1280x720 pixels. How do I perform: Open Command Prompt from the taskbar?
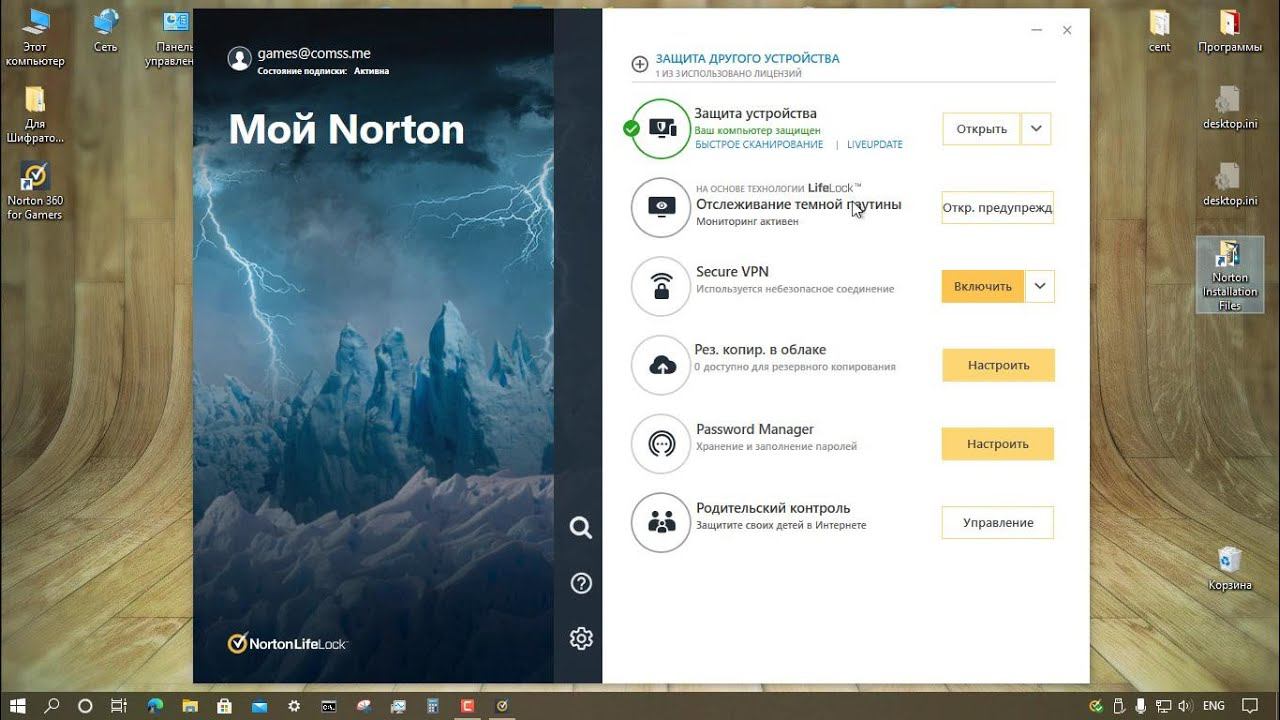[x=329, y=706]
